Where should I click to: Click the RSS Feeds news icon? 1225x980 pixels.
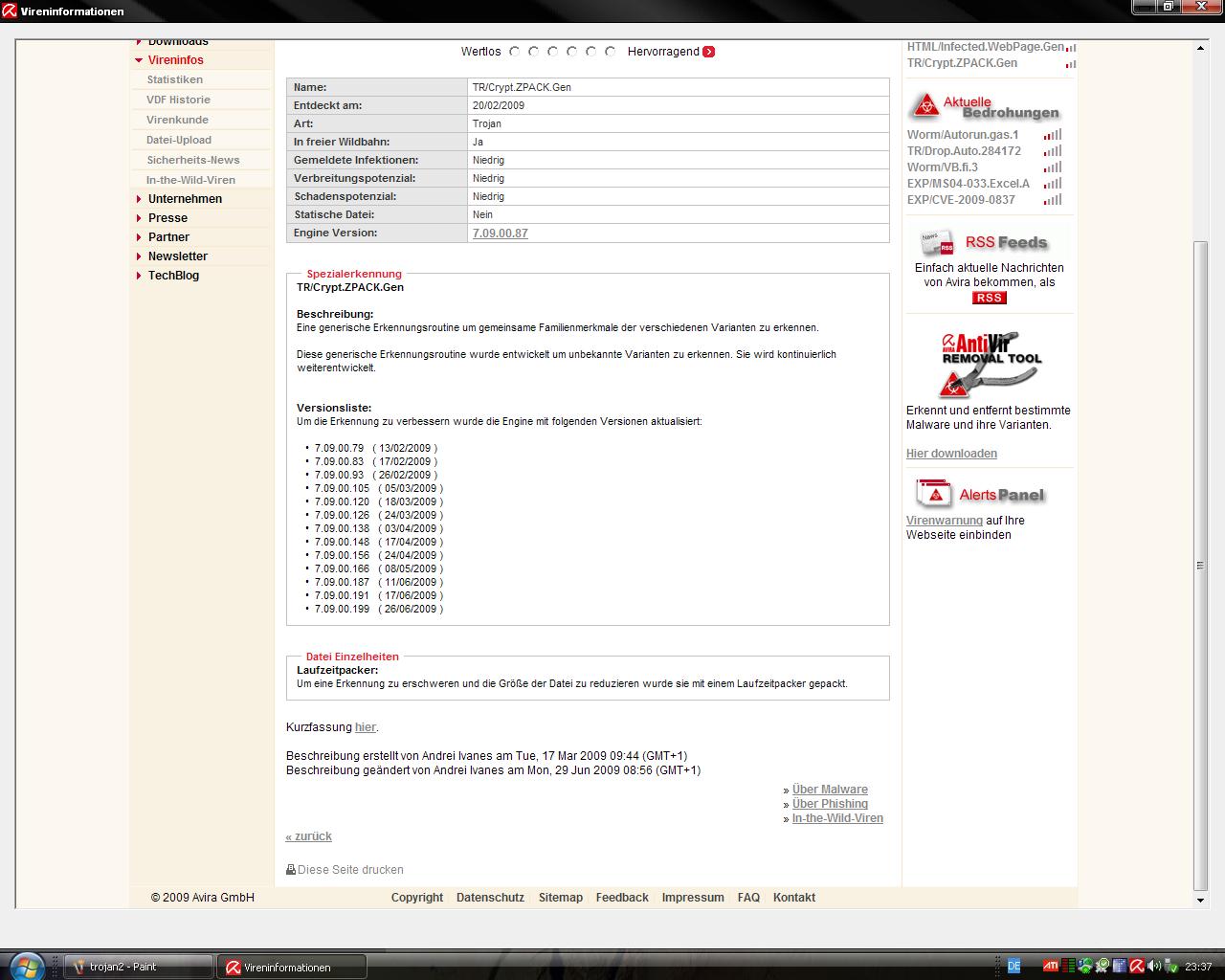[x=936, y=242]
